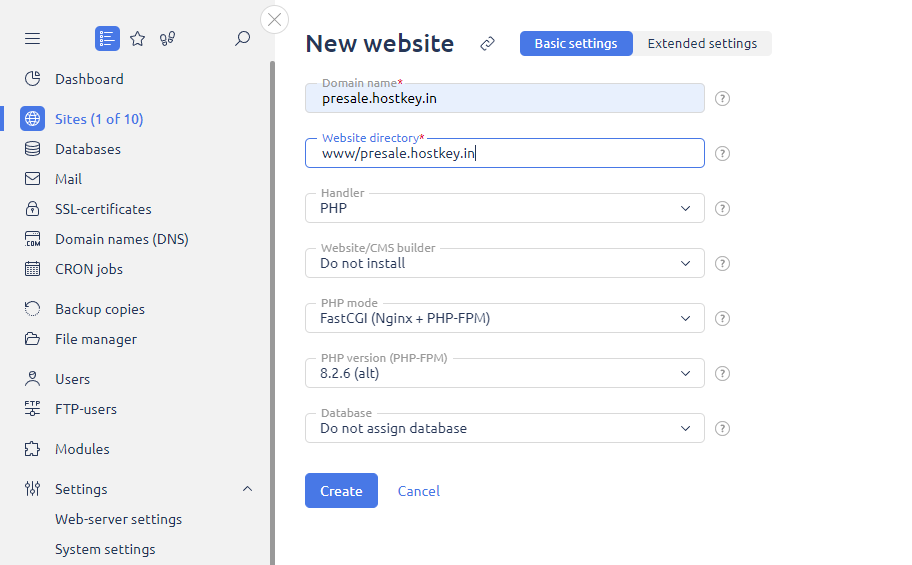The width and height of the screenshot is (912, 565).
Task: Click the link icon beside New website
Action: [x=487, y=43]
